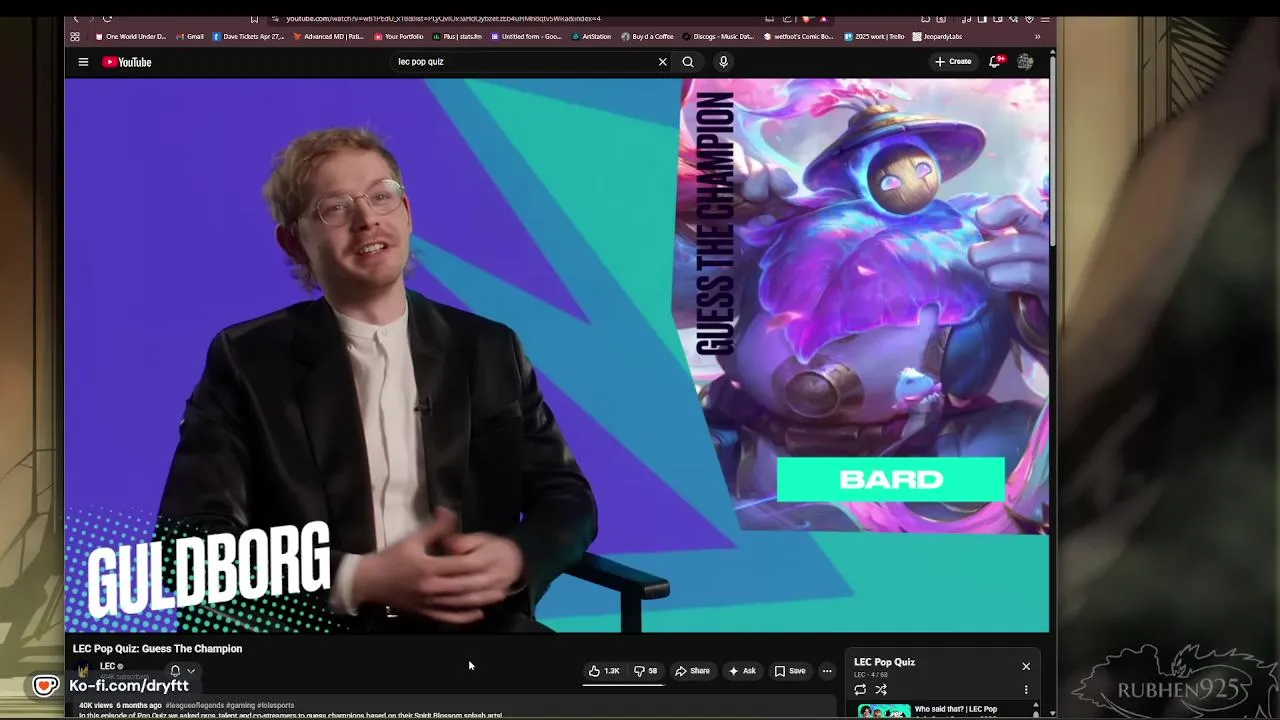Viewport: 1280px width, 720px height.
Task: Open the Your Portfolio bookmark
Action: 399,37
